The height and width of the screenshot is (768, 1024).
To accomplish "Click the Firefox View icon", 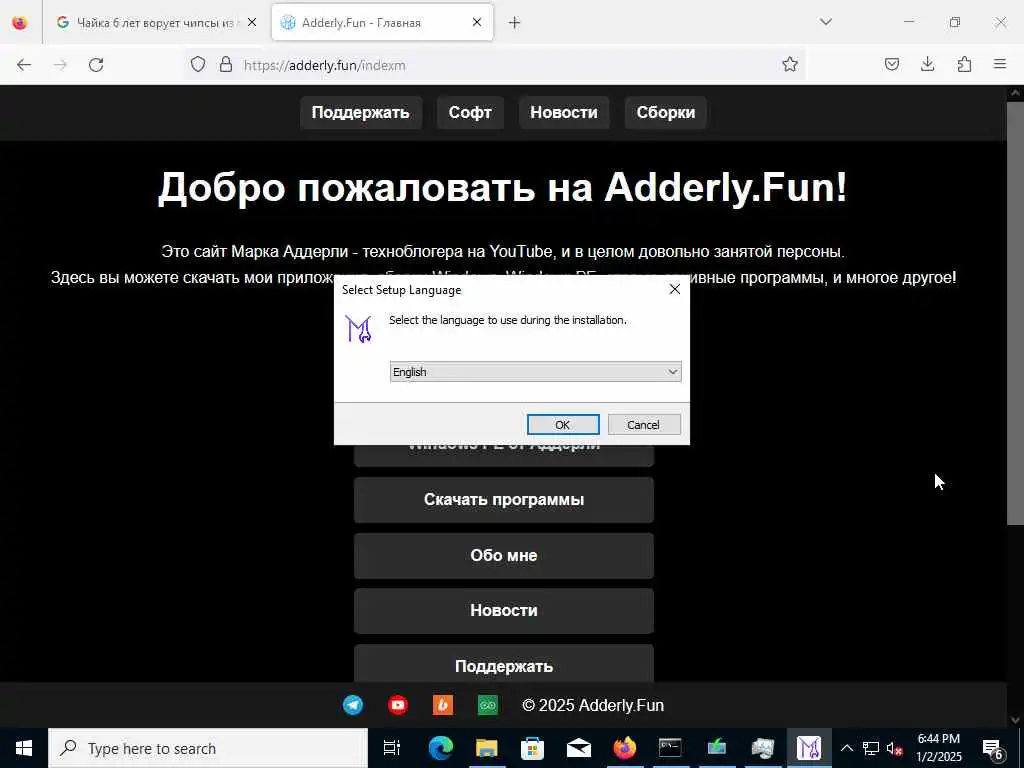I will pos(20,23).
